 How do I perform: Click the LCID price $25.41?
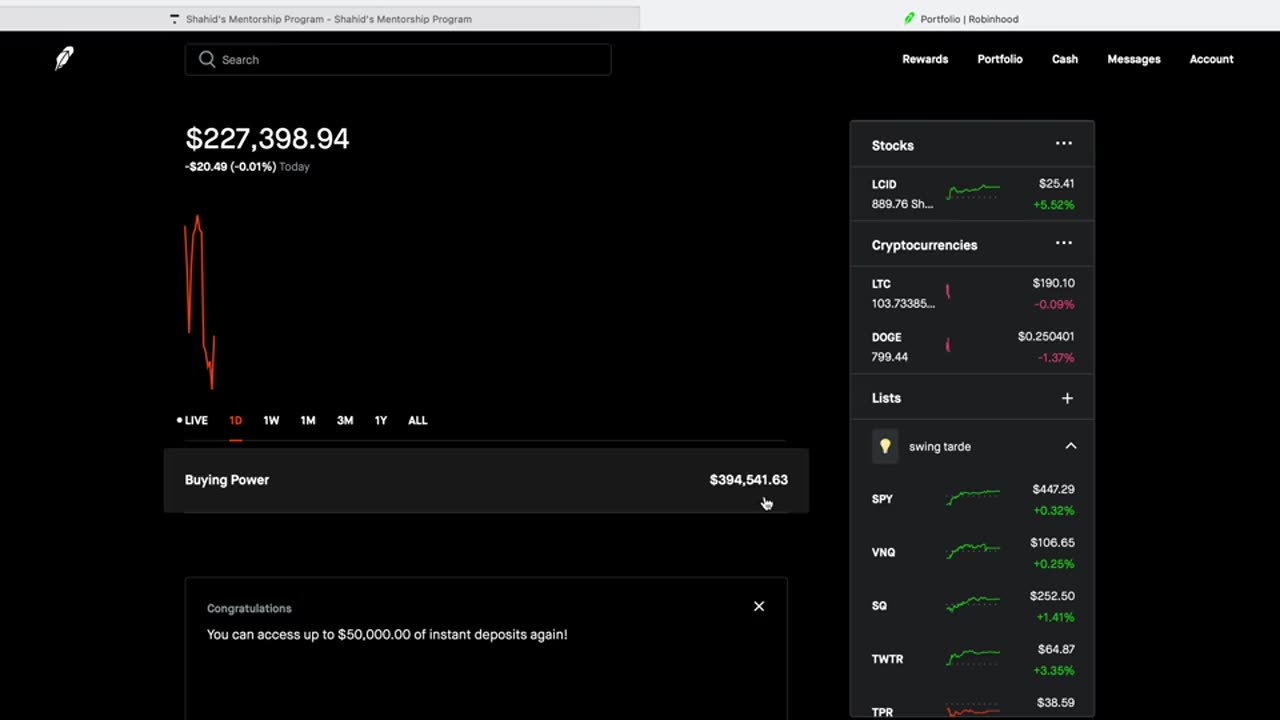[x=1056, y=184]
